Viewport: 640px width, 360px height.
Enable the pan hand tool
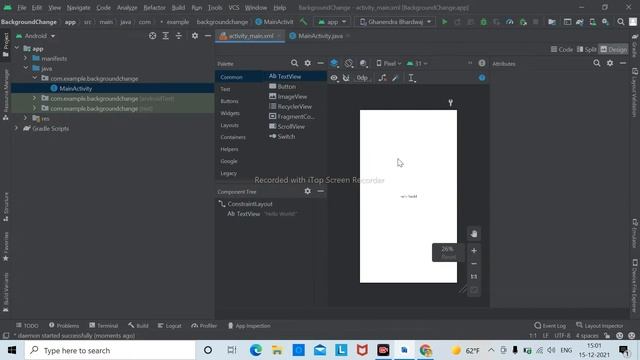click(474, 234)
